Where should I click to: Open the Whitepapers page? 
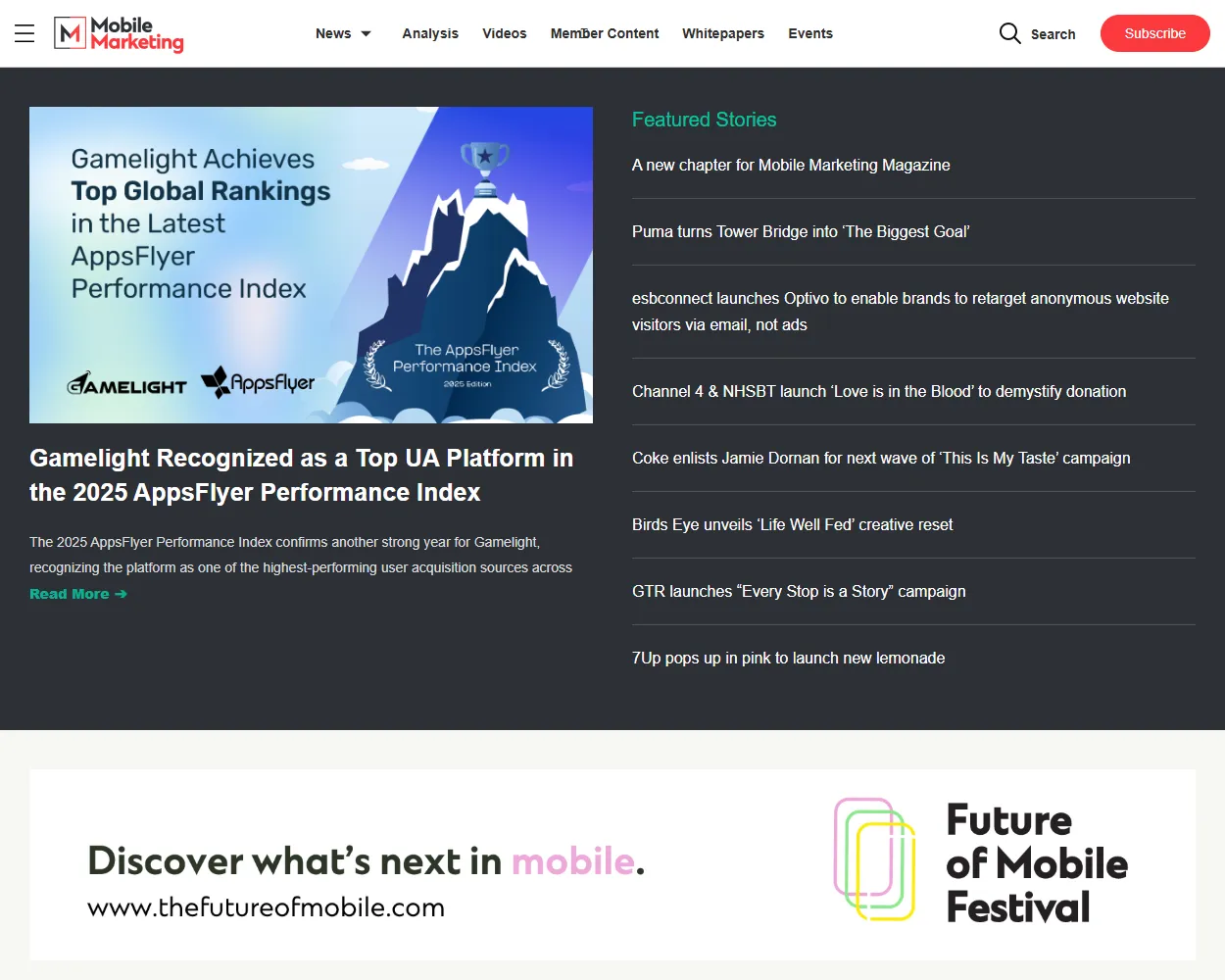723,33
